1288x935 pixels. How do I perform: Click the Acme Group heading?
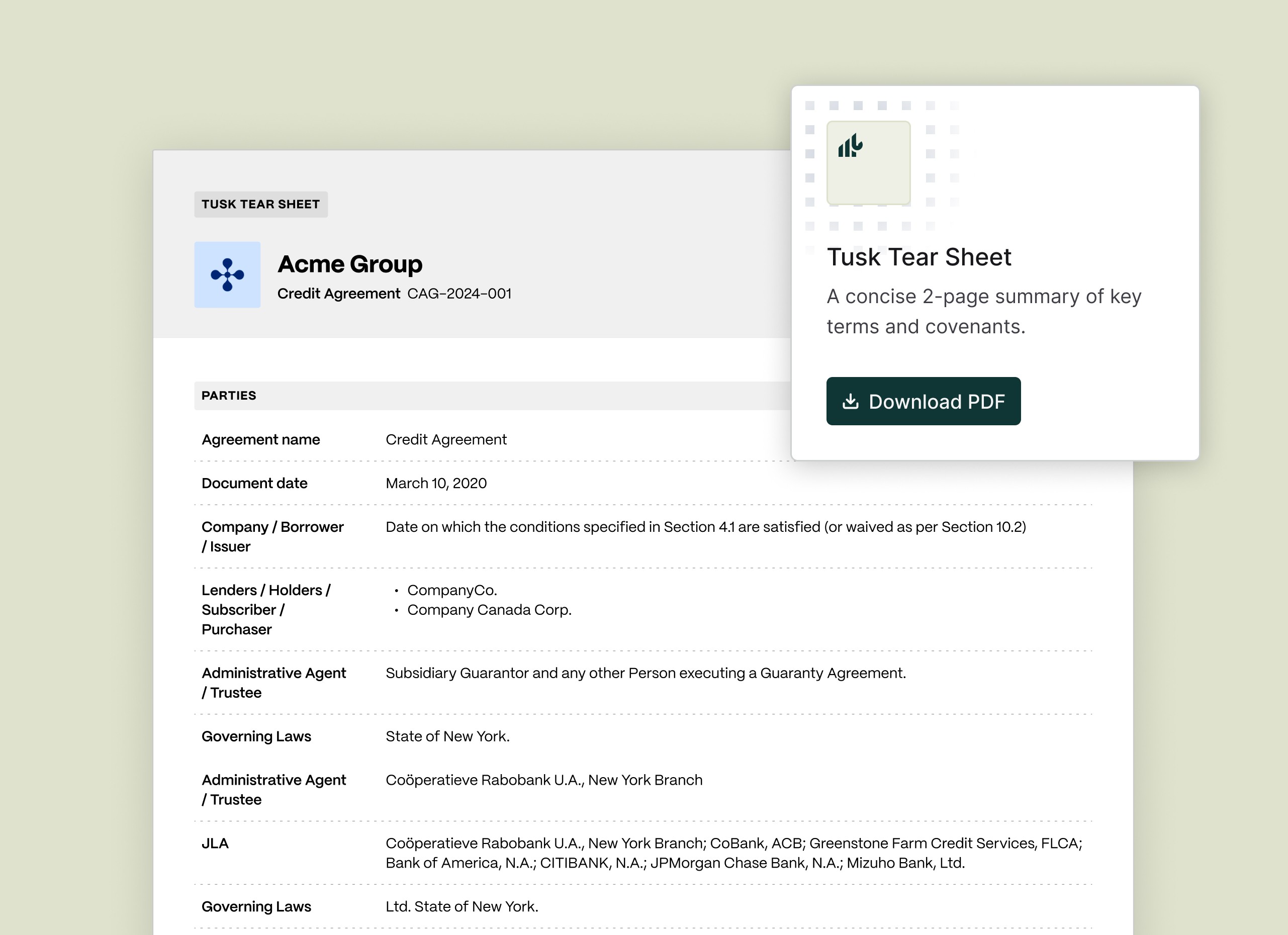click(x=350, y=264)
